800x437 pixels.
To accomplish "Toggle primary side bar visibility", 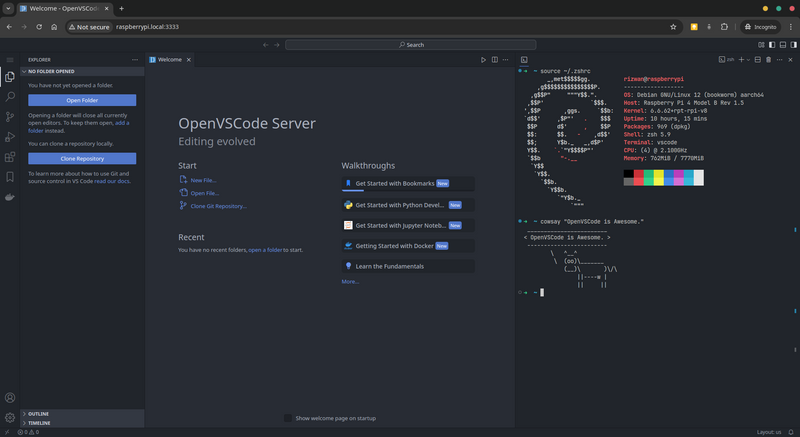I will pyautogui.click(x=772, y=45).
